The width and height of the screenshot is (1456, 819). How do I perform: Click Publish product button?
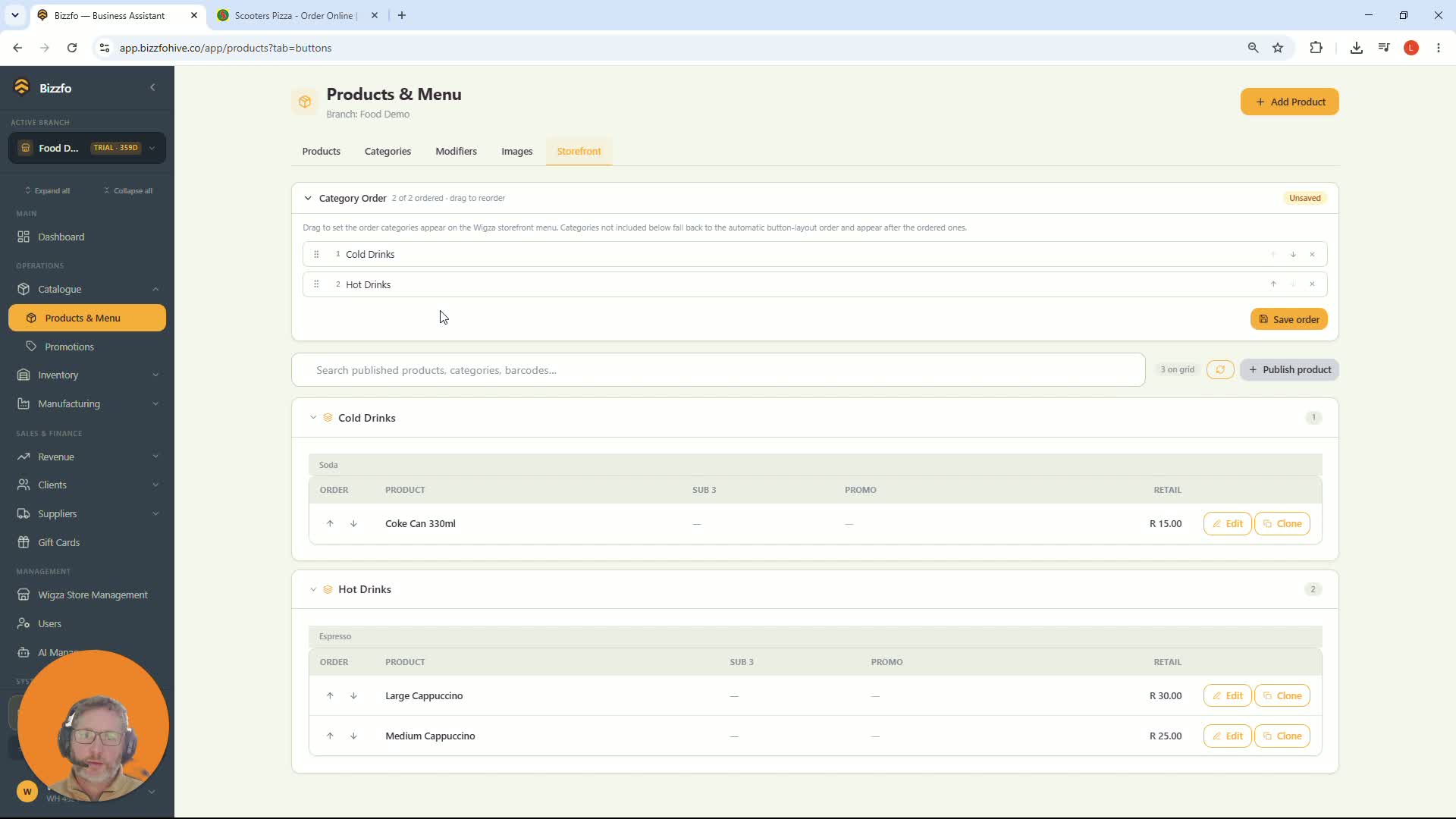(x=1289, y=369)
